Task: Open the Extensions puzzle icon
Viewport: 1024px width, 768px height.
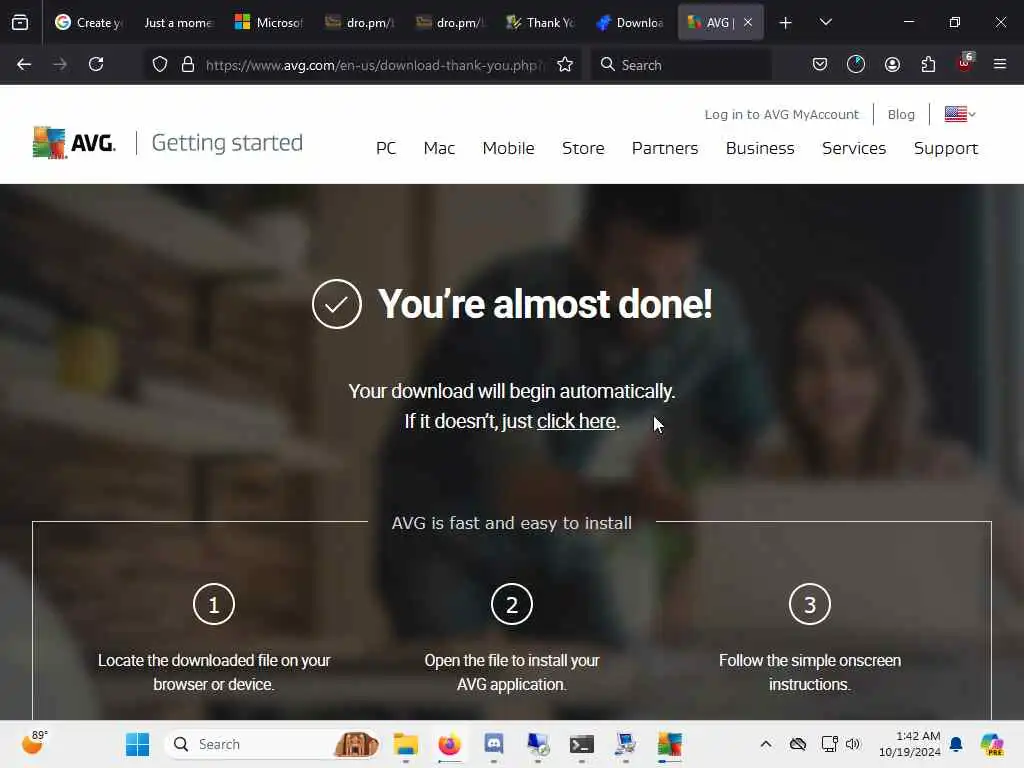Action: click(928, 64)
